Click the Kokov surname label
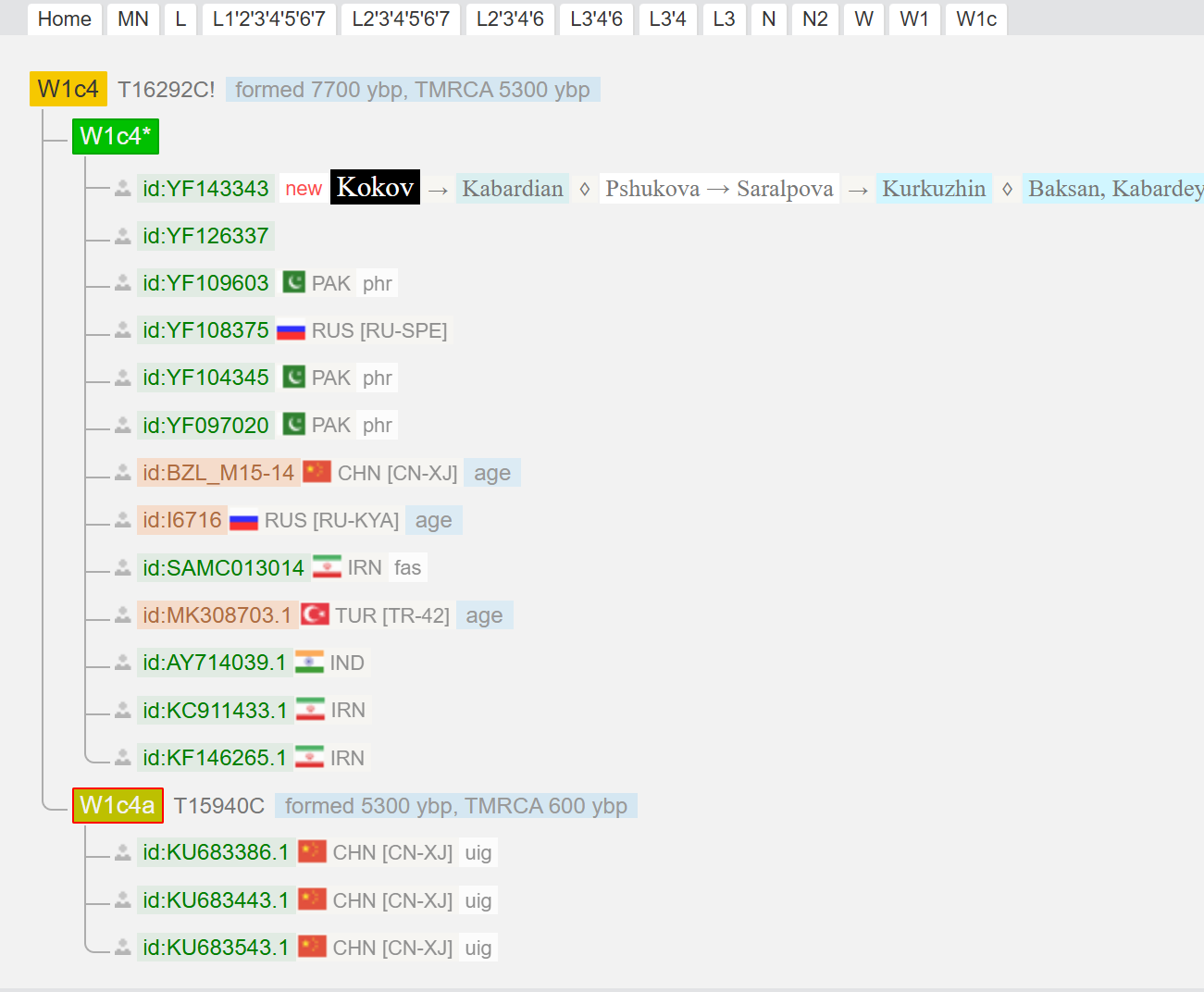Image resolution: width=1204 pixels, height=992 pixels. 375,187
